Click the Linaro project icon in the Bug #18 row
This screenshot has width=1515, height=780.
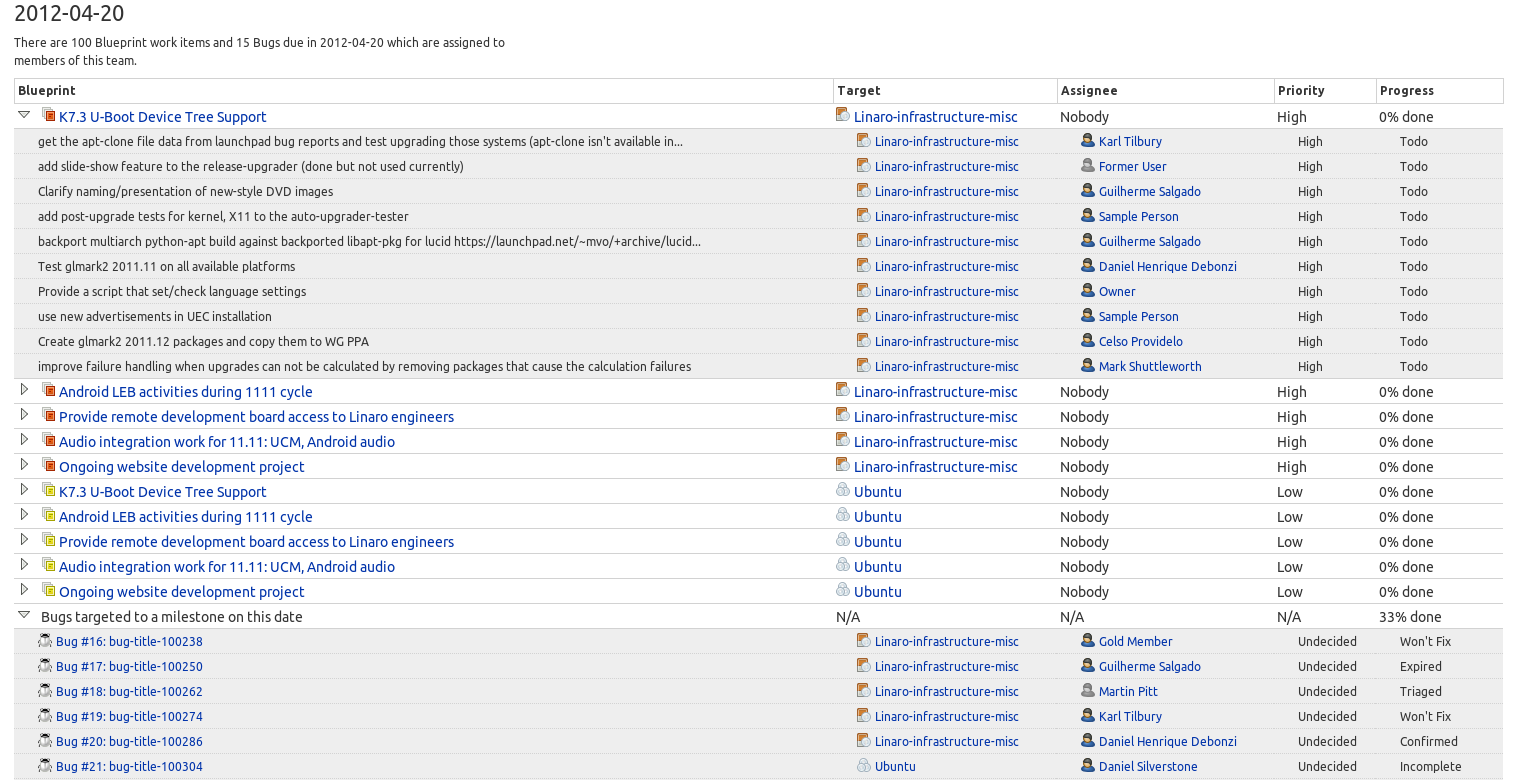pos(863,691)
